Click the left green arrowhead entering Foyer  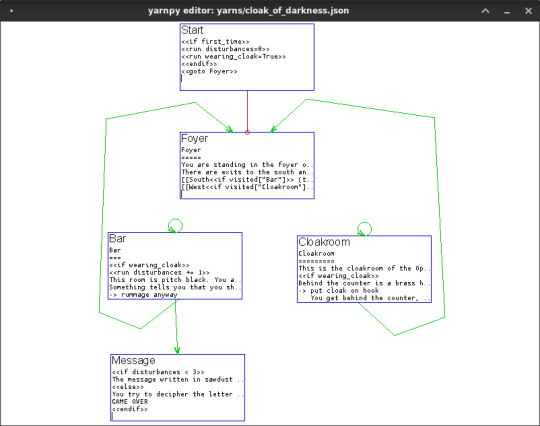coord(230,129)
